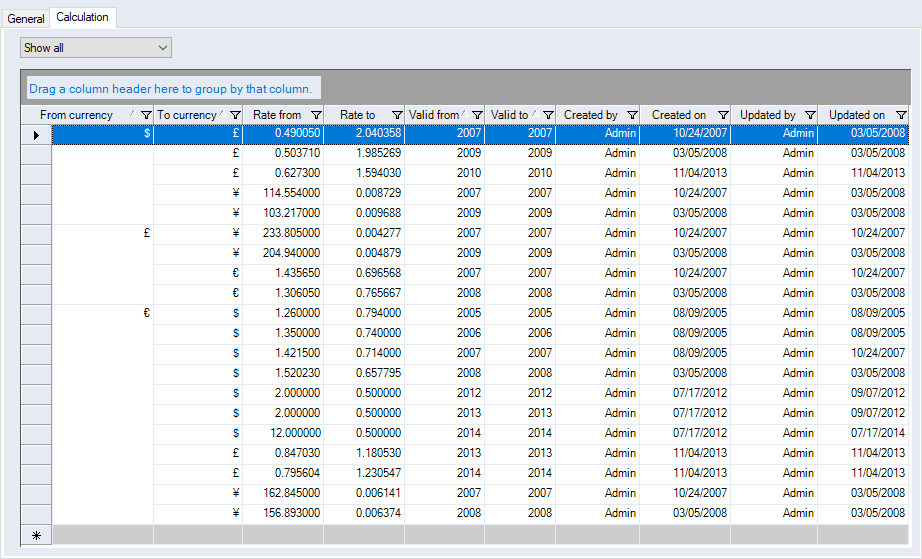The width and height of the screenshot is (922, 559).
Task: Select the Calculation tab
Action: click(83, 17)
